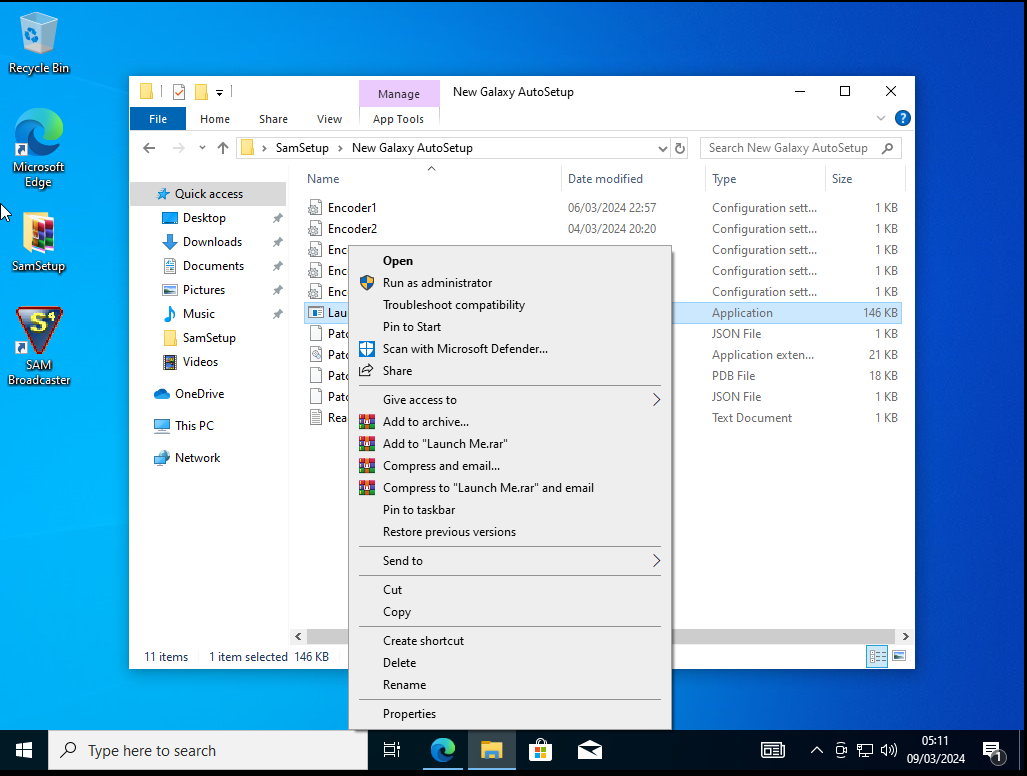Select Properties in the context menu
This screenshot has height=776, width=1027.
[409, 714]
